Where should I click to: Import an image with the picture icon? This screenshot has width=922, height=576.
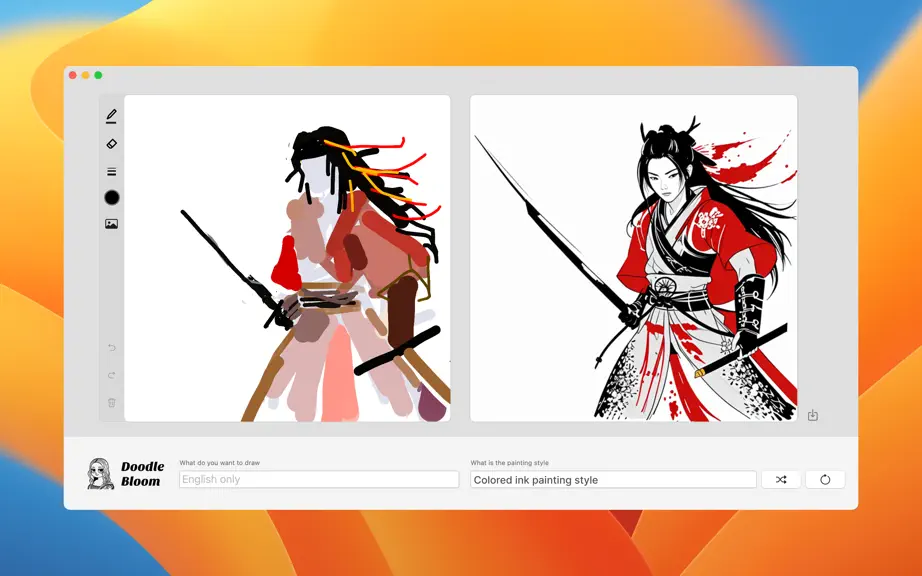(x=111, y=224)
